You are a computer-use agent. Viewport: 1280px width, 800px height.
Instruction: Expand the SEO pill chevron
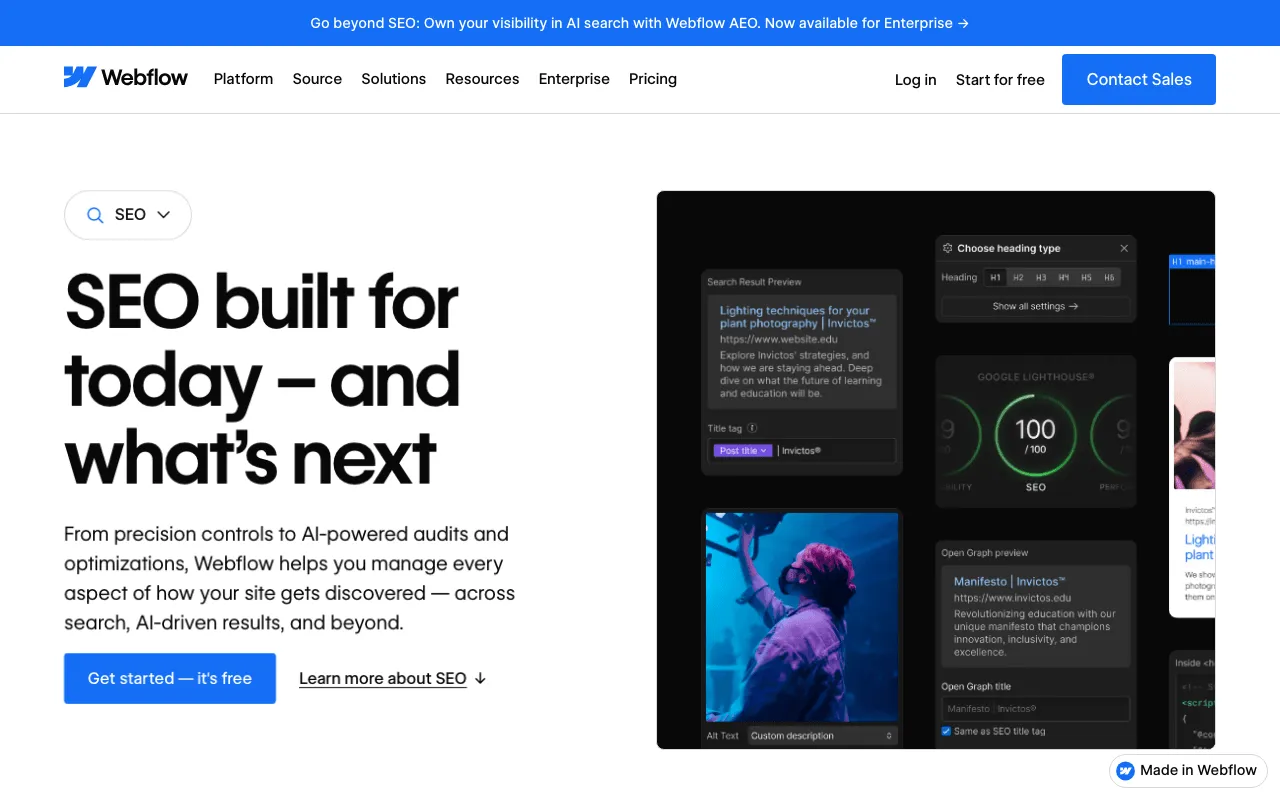163,215
